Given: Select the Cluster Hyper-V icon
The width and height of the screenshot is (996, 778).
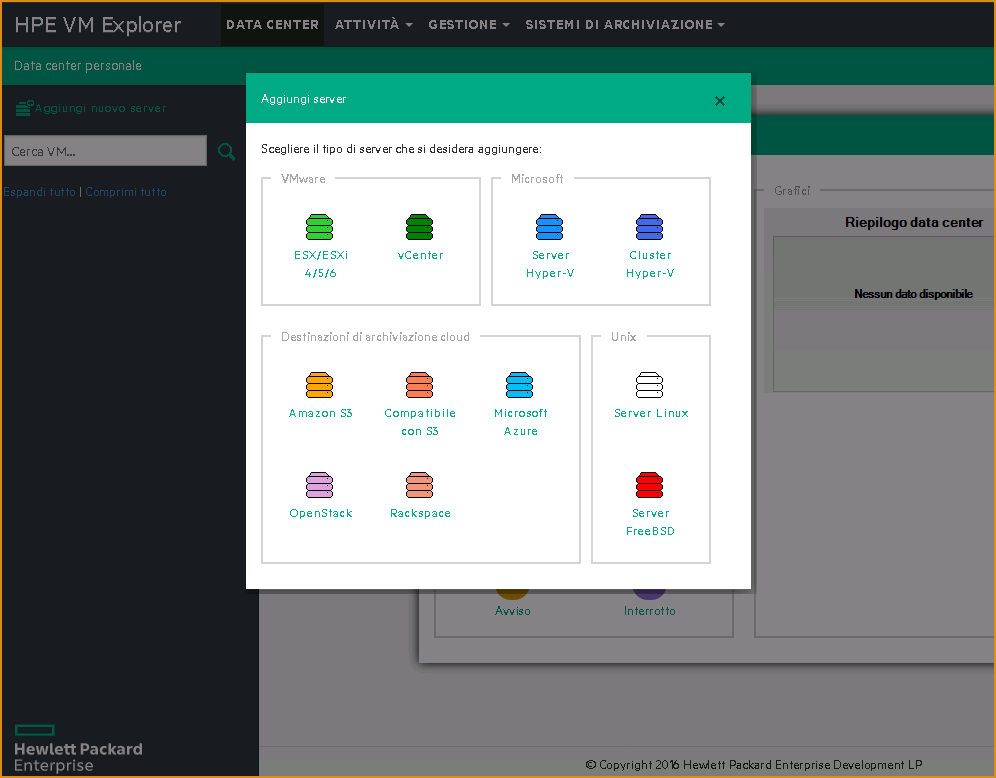Looking at the screenshot, I should click(649, 227).
